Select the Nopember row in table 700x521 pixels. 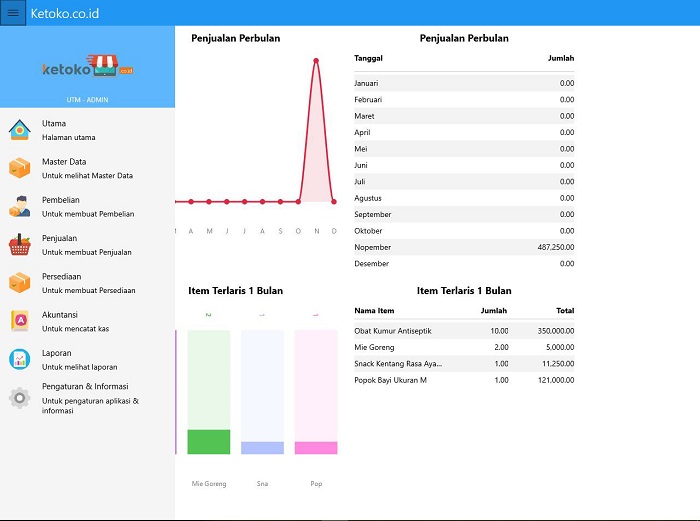(x=464, y=247)
